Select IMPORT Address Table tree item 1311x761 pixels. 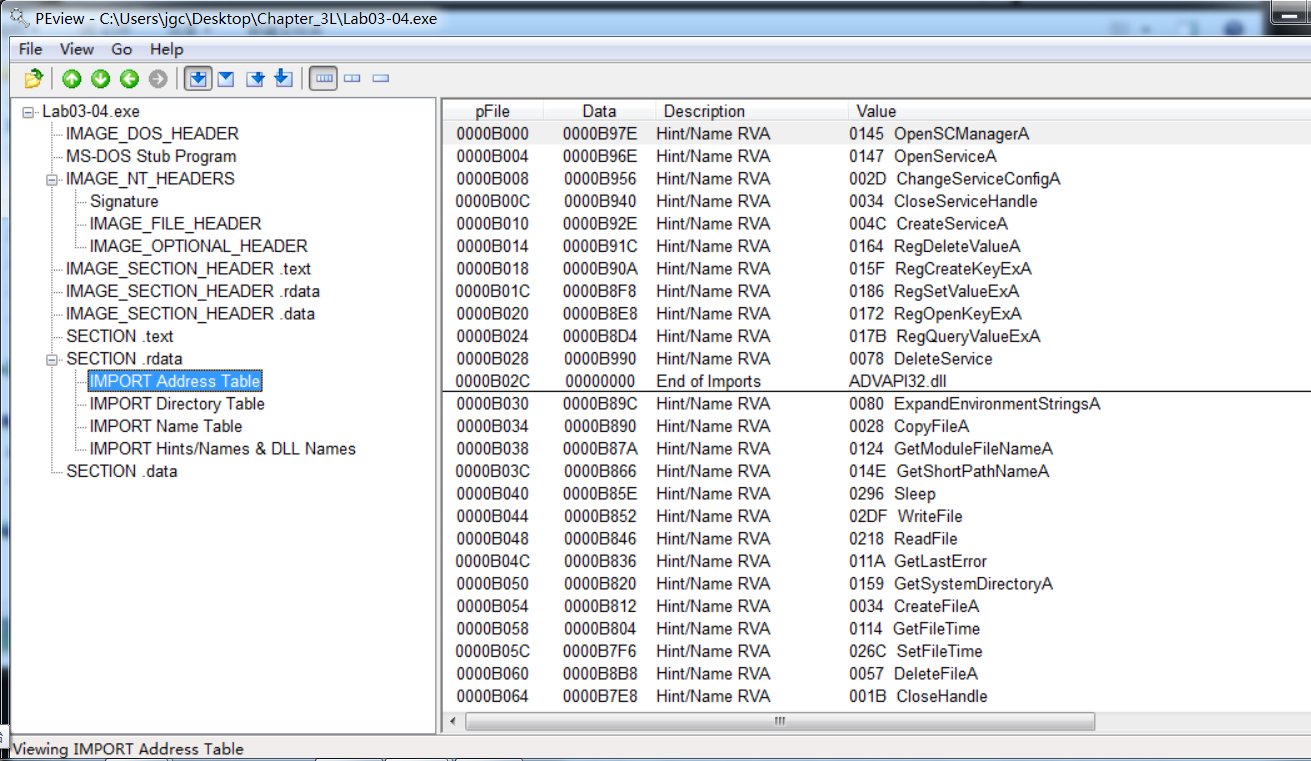point(175,381)
